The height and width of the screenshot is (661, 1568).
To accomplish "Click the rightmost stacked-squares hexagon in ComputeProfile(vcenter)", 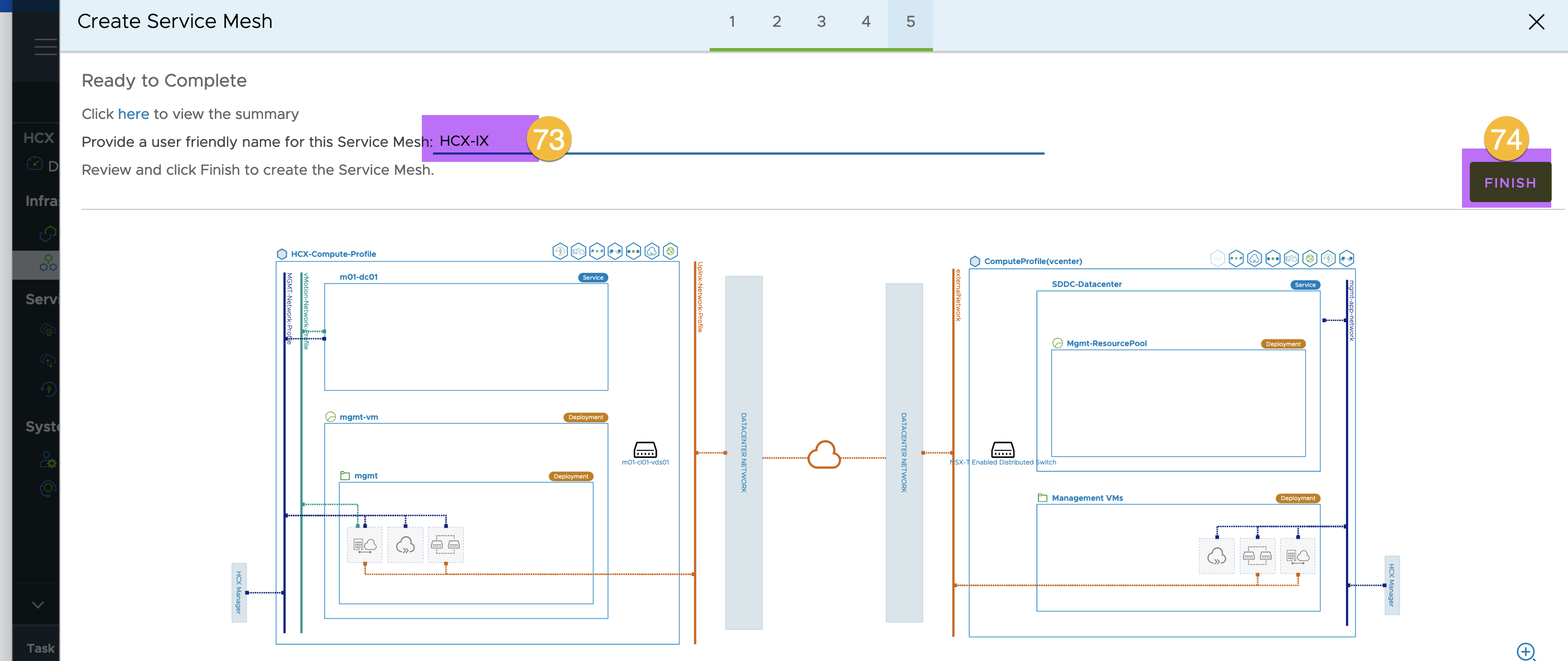I will (1346, 258).
